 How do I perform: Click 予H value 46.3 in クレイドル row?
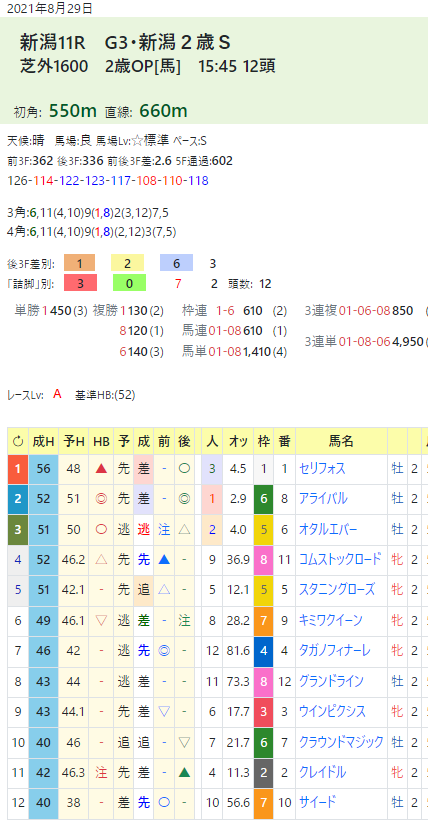point(73,773)
